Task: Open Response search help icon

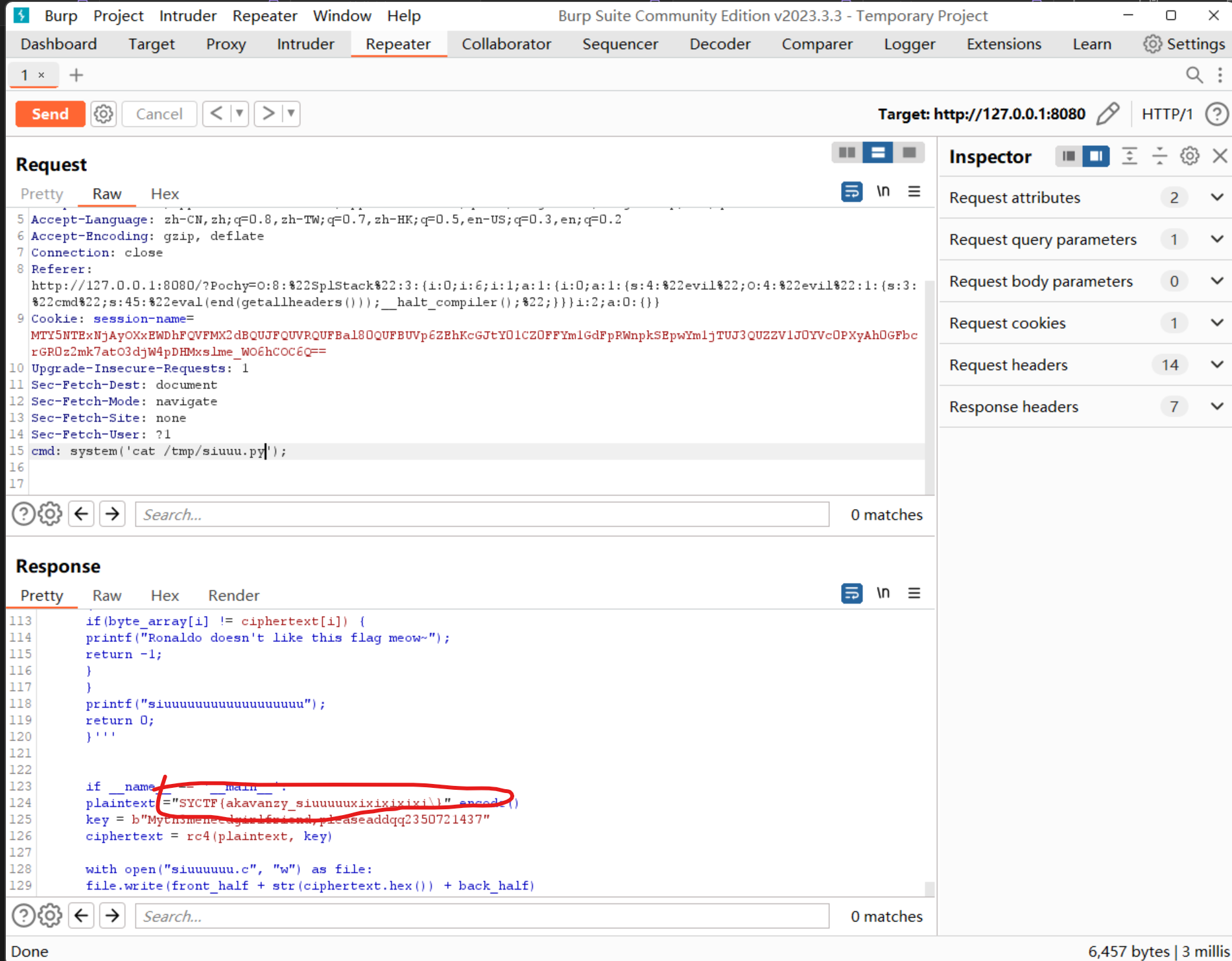Action: 23,916
